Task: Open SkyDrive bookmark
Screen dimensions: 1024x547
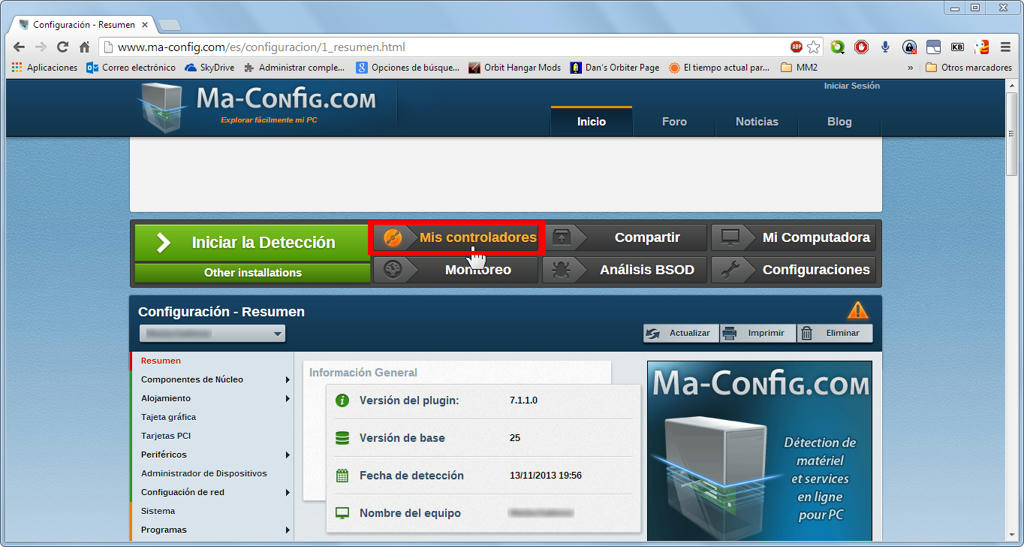Action: click(209, 67)
